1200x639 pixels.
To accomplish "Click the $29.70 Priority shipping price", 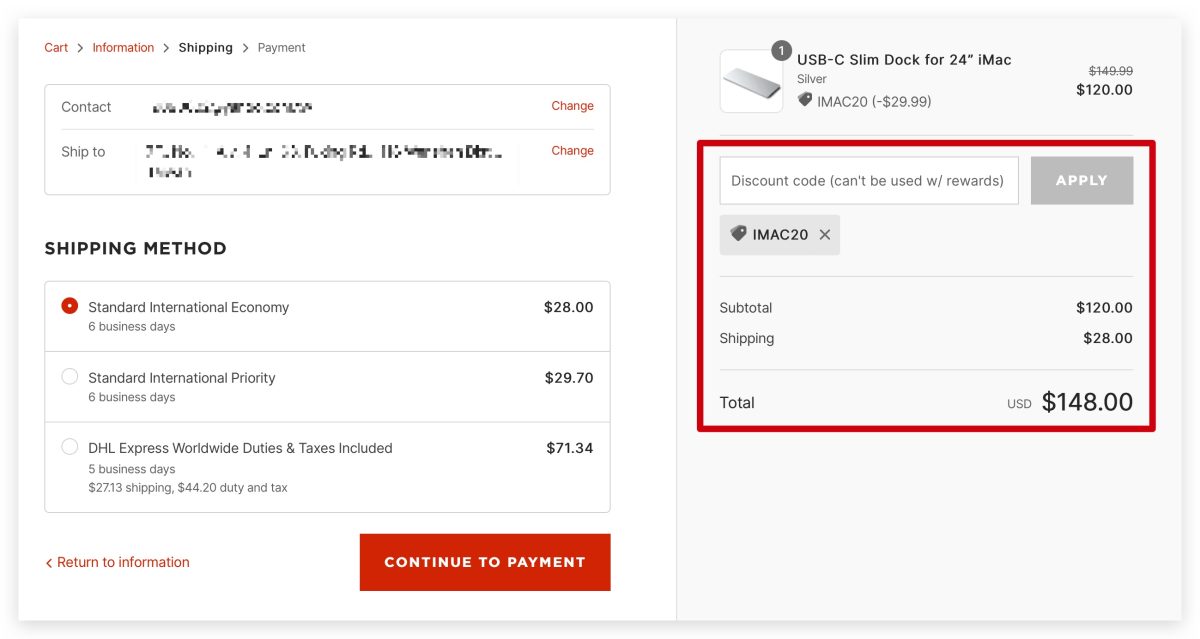I will (x=569, y=378).
